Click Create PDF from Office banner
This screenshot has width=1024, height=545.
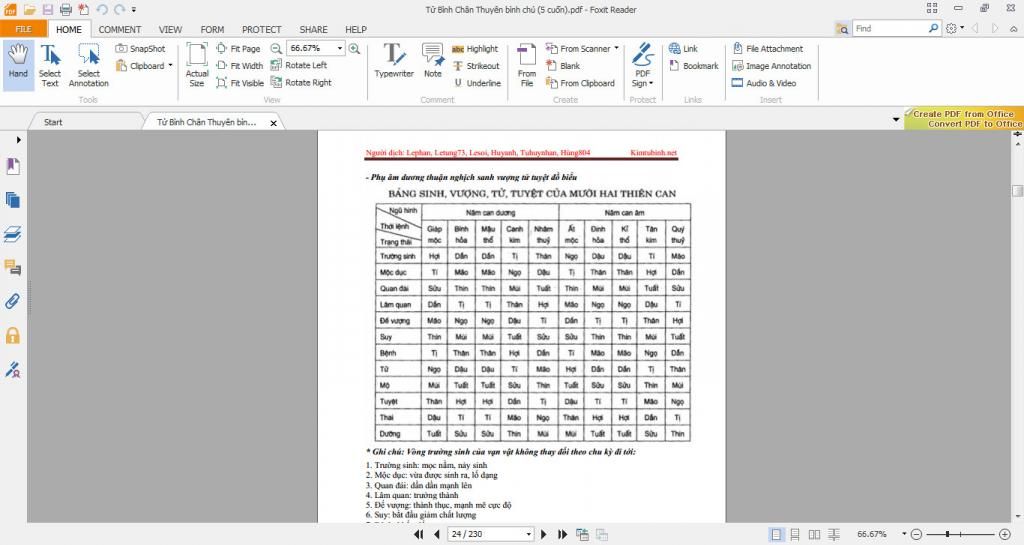click(964, 119)
